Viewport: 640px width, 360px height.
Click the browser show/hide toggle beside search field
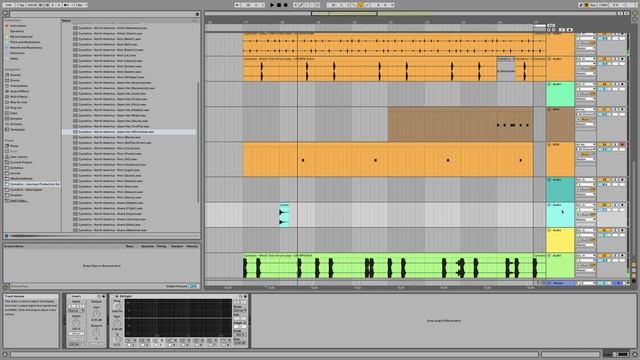(5, 13)
